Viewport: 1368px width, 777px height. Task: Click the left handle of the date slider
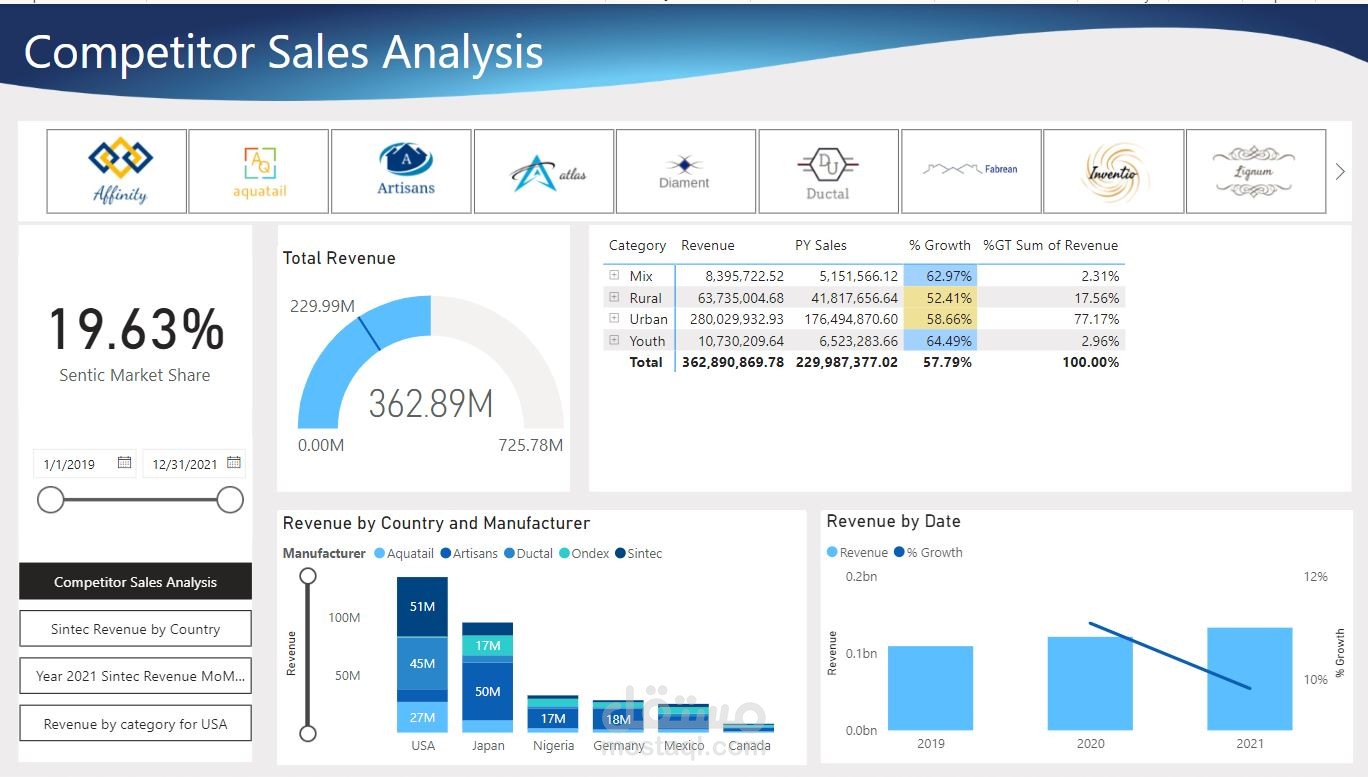click(50, 499)
